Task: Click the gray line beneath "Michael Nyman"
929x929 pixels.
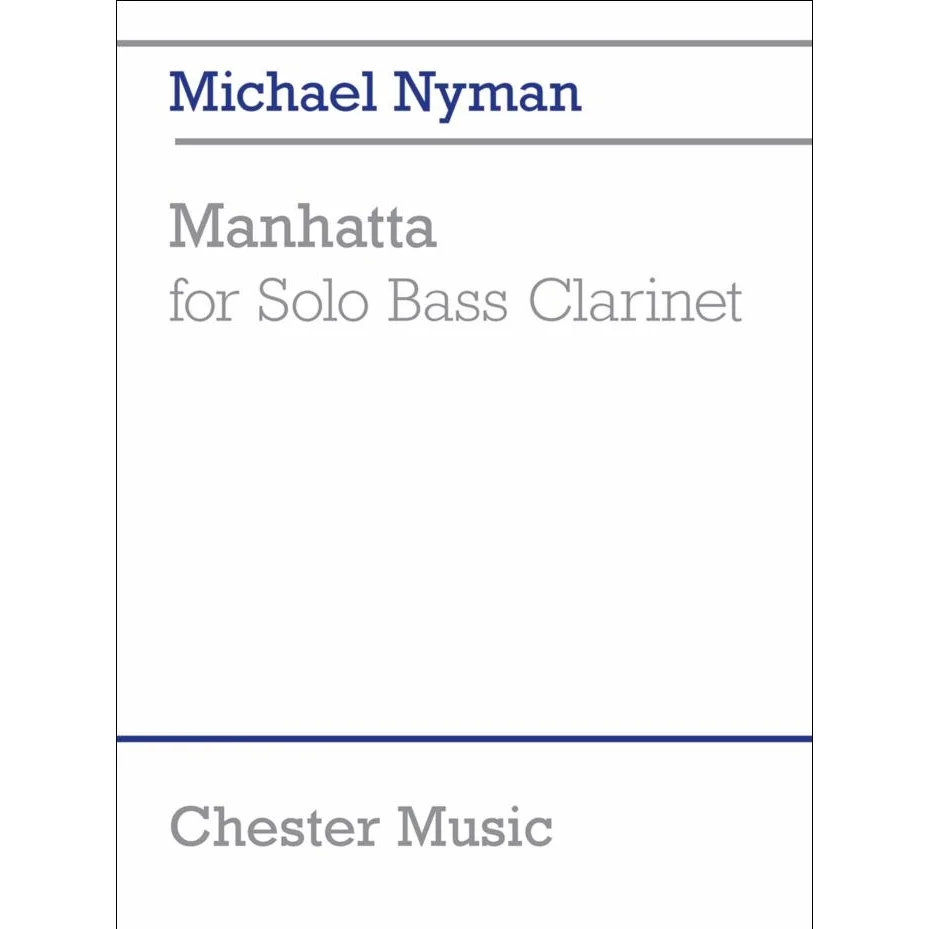Action: tap(492, 142)
